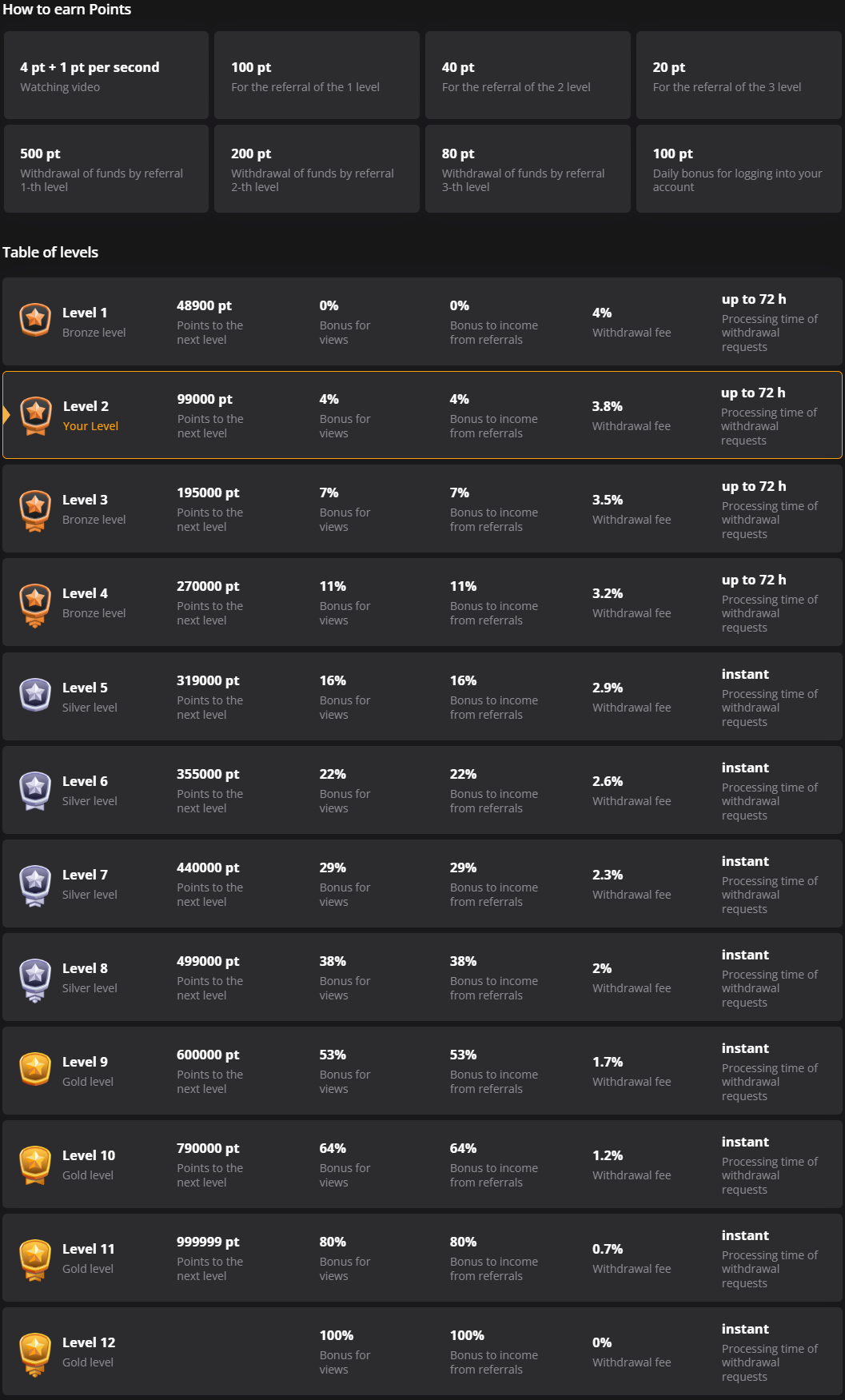
Task: Select the 100 pt first-level referral card
Action: (317, 76)
